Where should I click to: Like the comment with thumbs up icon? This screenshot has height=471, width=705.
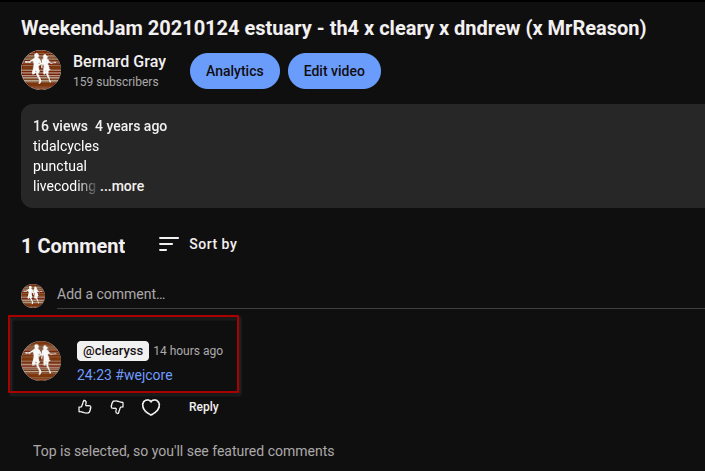point(85,407)
